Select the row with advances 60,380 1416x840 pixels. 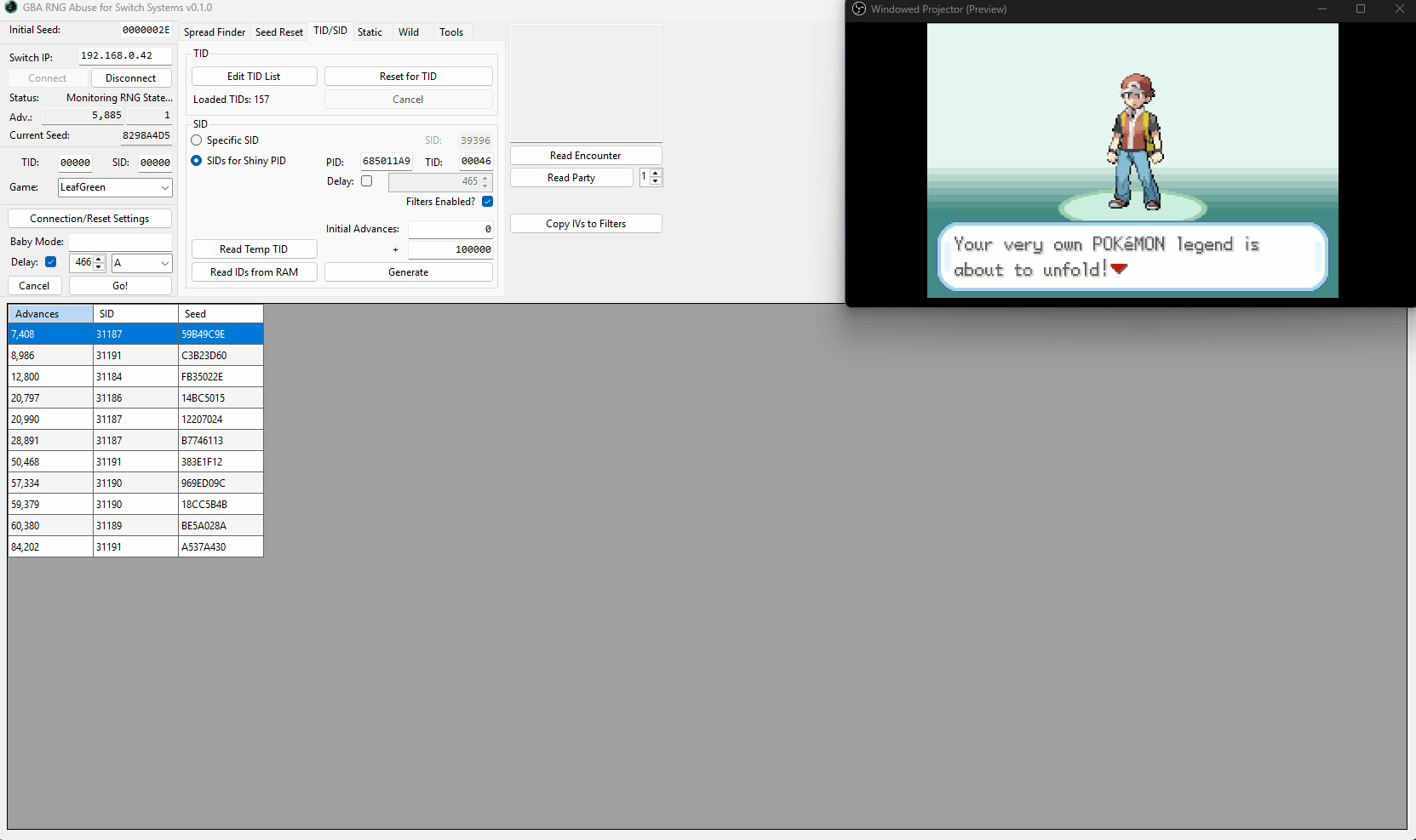(135, 526)
